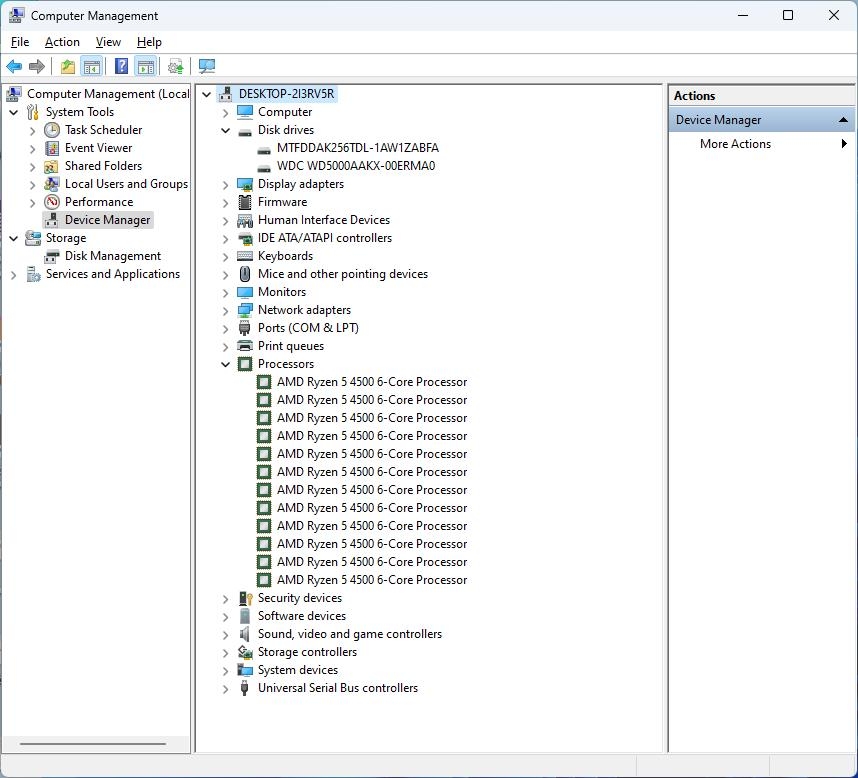
Task: Open the Action menu
Action: tap(62, 42)
